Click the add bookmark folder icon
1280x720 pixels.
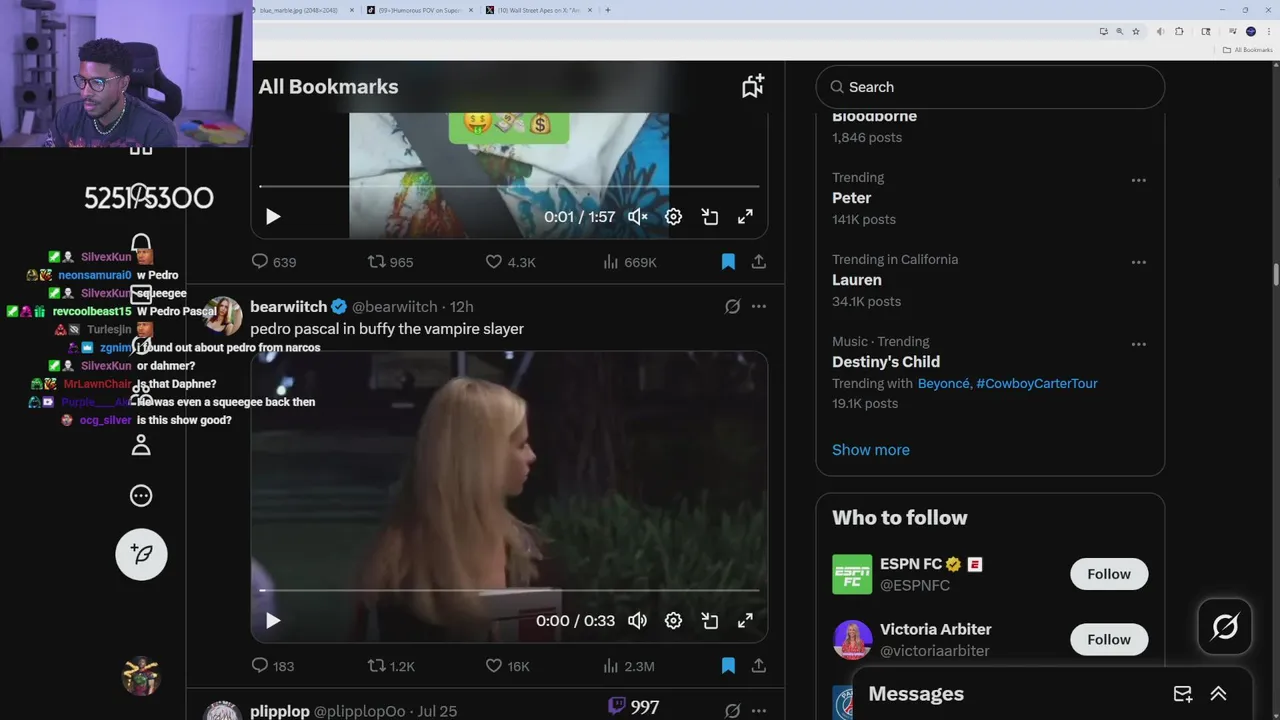tap(753, 86)
